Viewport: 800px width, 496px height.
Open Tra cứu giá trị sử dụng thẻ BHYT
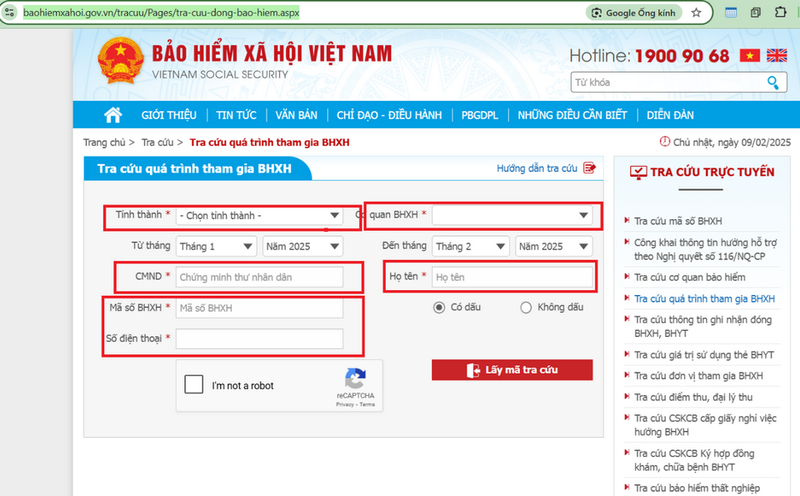pyautogui.click(x=704, y=355)
